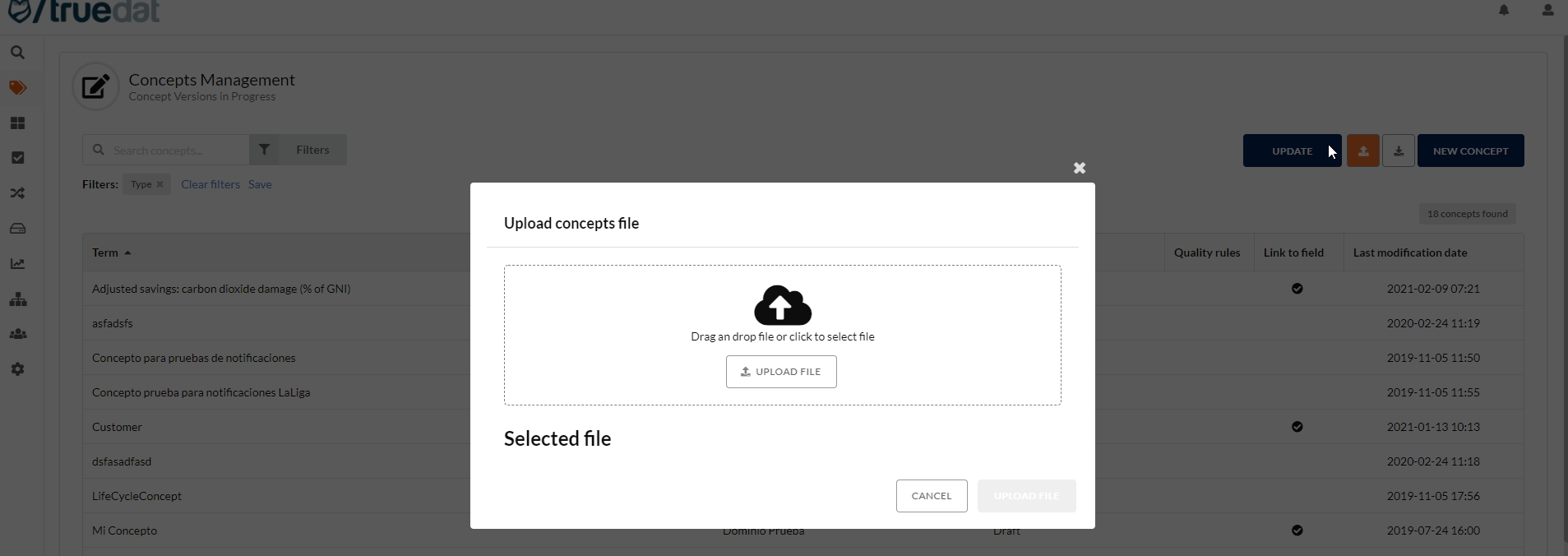Image resolution: width=1568 pixels, height=556 pixels.
Task: Click the notifications bell icon
Action: 1504,11
